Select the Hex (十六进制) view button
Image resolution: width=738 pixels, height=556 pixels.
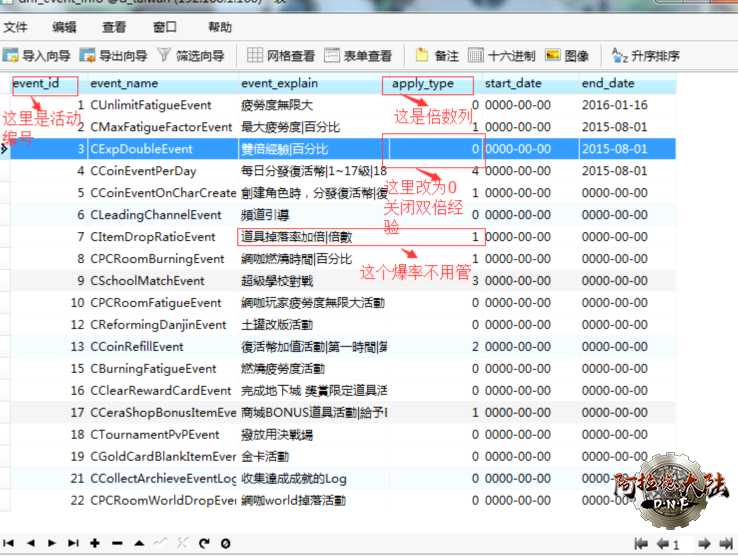(502, 56)
